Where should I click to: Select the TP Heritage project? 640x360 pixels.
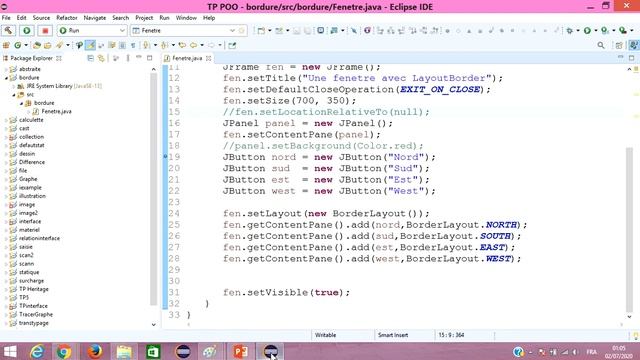click(33, 289)
